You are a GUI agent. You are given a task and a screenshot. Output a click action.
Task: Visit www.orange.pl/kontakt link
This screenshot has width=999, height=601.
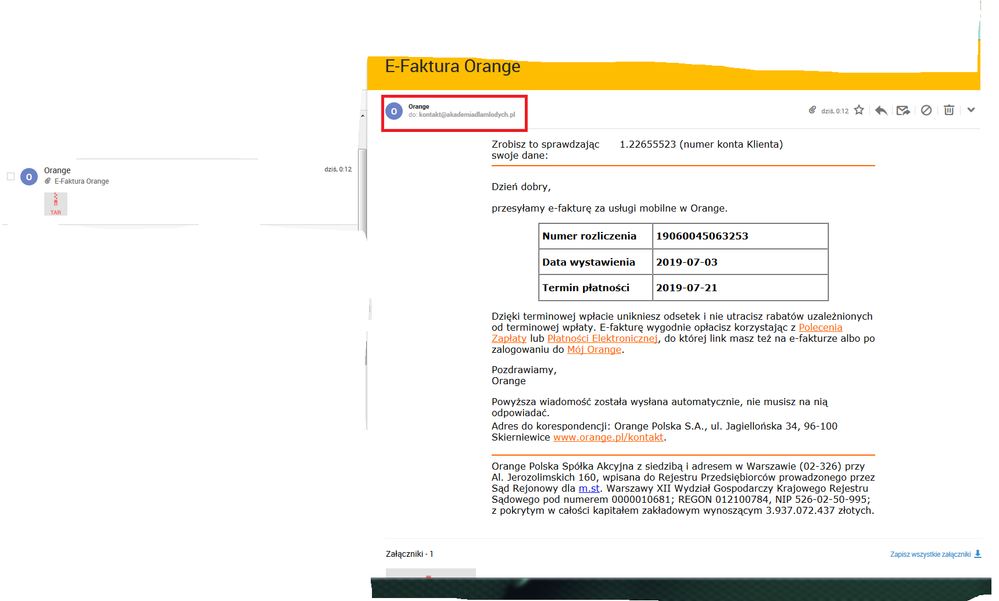click(608, 437)
